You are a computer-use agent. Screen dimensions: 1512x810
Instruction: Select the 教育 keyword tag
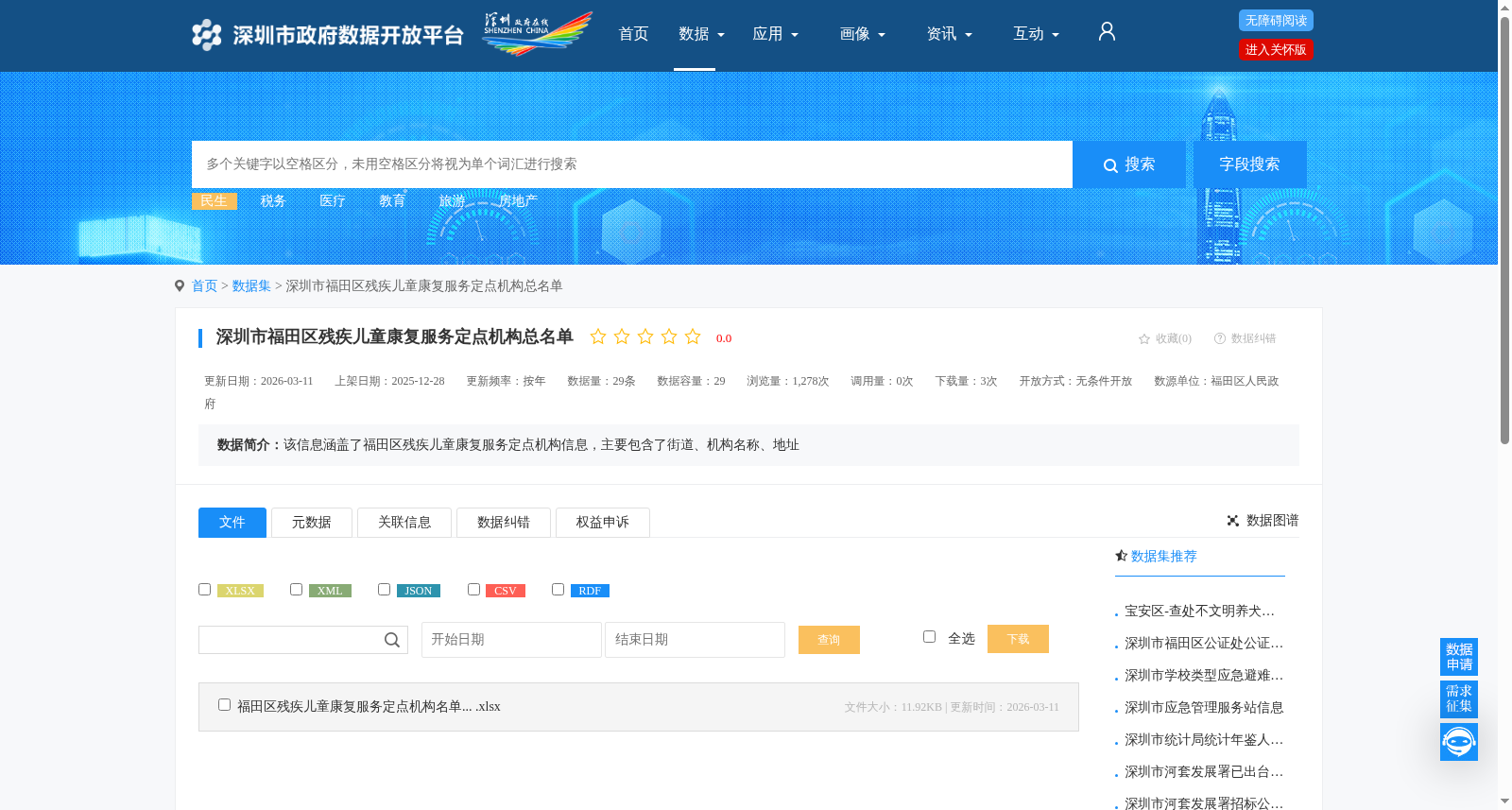click(392, 200)
